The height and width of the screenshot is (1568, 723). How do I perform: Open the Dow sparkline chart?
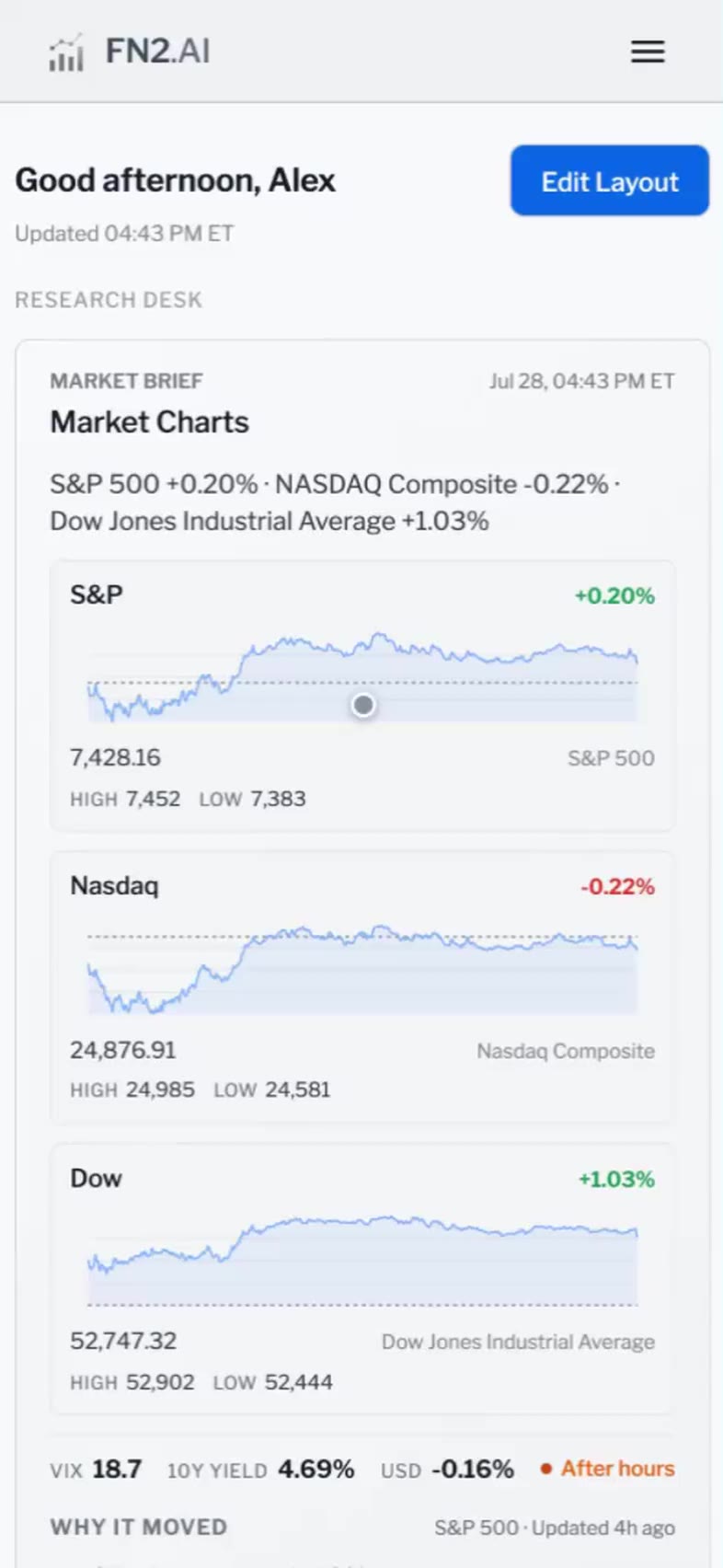coord(362,1260)
